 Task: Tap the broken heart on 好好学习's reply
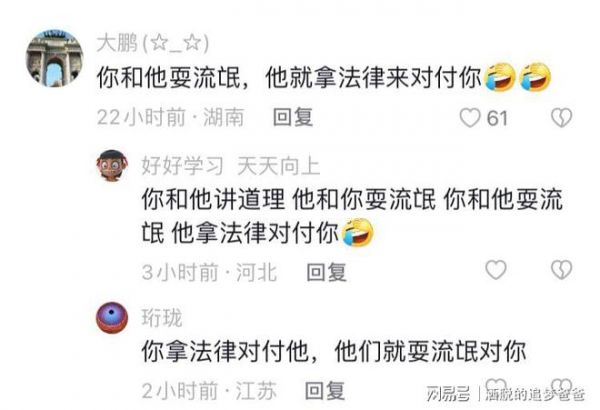pos(561,270)
